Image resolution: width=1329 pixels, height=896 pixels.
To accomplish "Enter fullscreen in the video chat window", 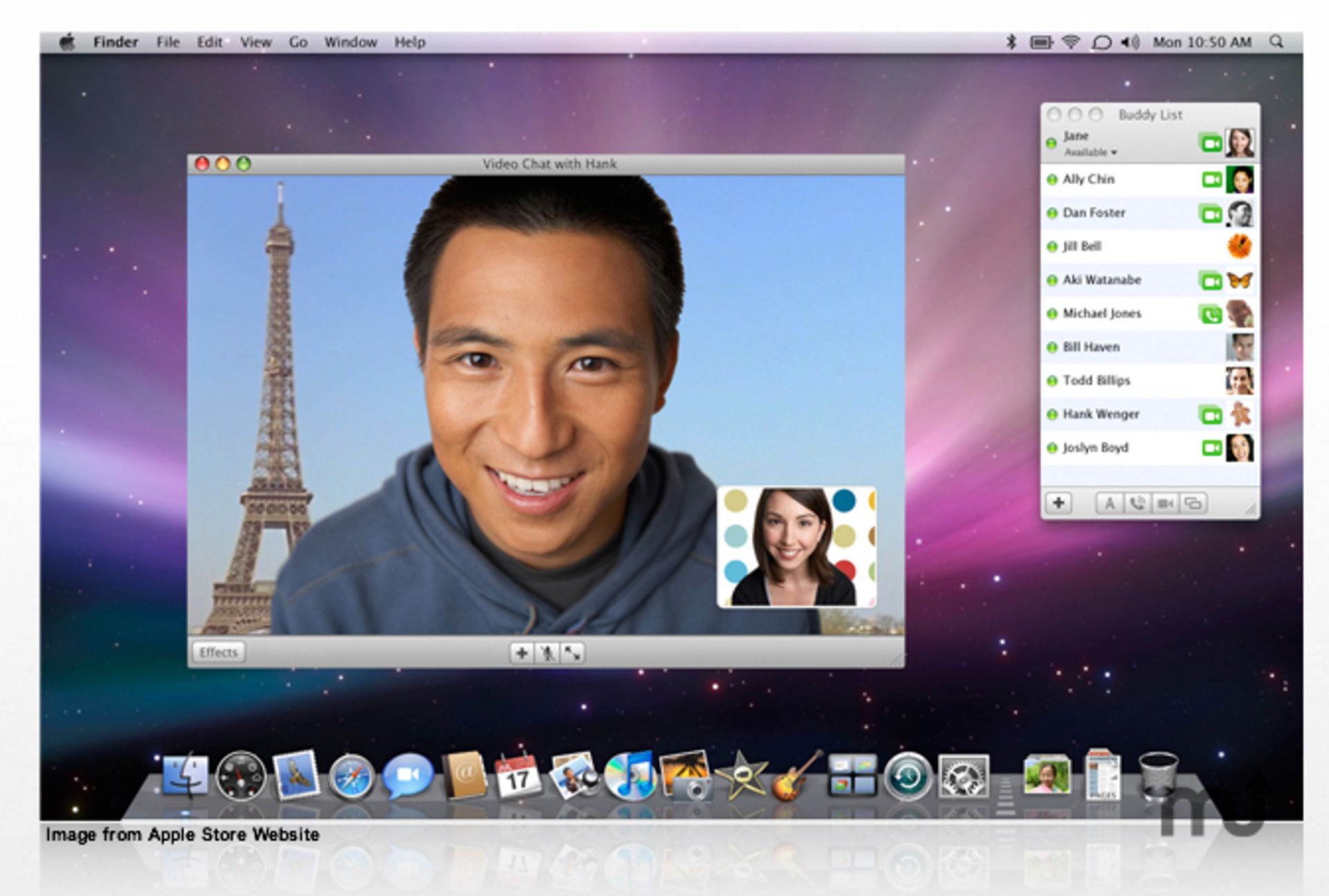I will [572, 652].
